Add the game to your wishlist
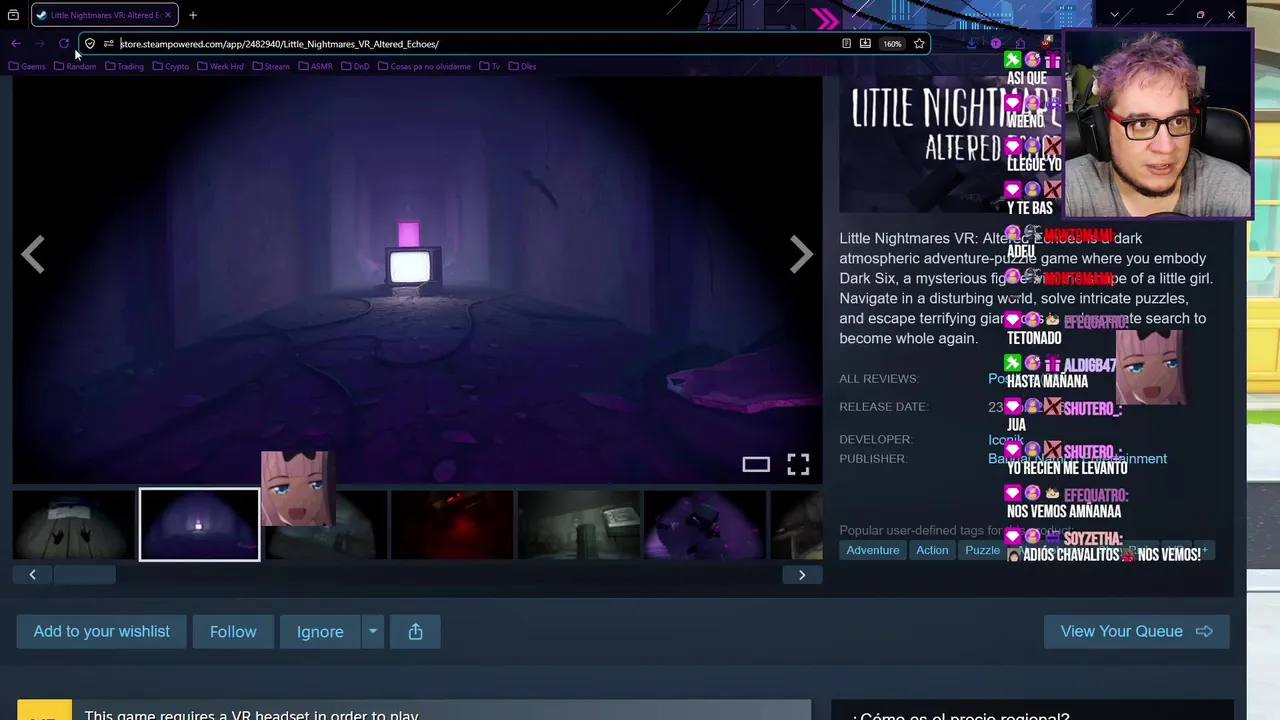 pyautogui.click(x=101, y=632)
